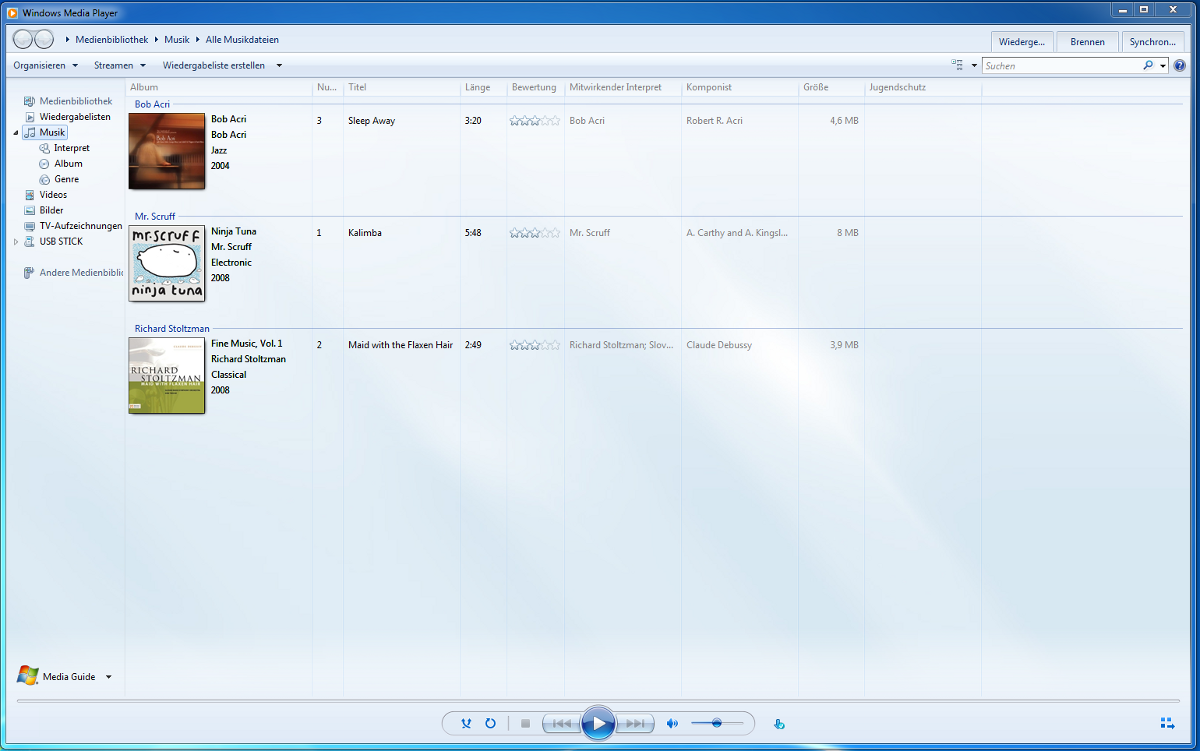Viewport: 1200px width, 751px height.
Task: Open the Brennen tab
Action: click(1088, 41)
